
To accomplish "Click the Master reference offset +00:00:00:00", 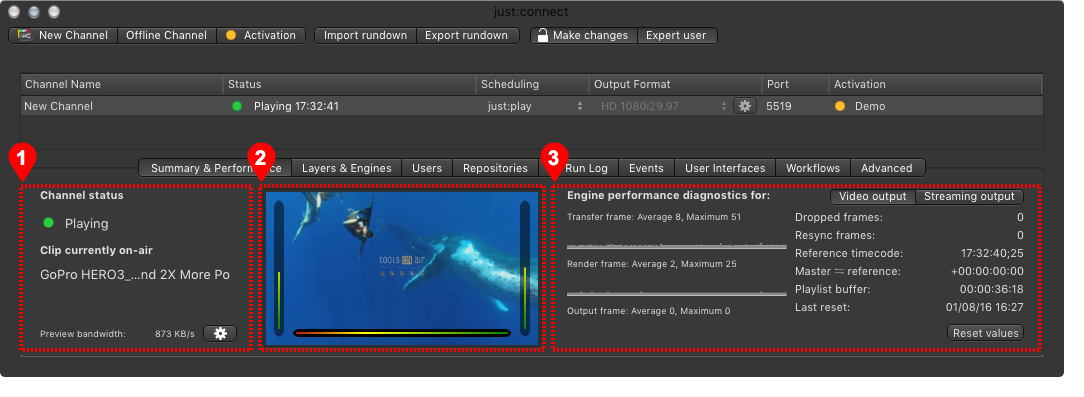I will 987,271.
